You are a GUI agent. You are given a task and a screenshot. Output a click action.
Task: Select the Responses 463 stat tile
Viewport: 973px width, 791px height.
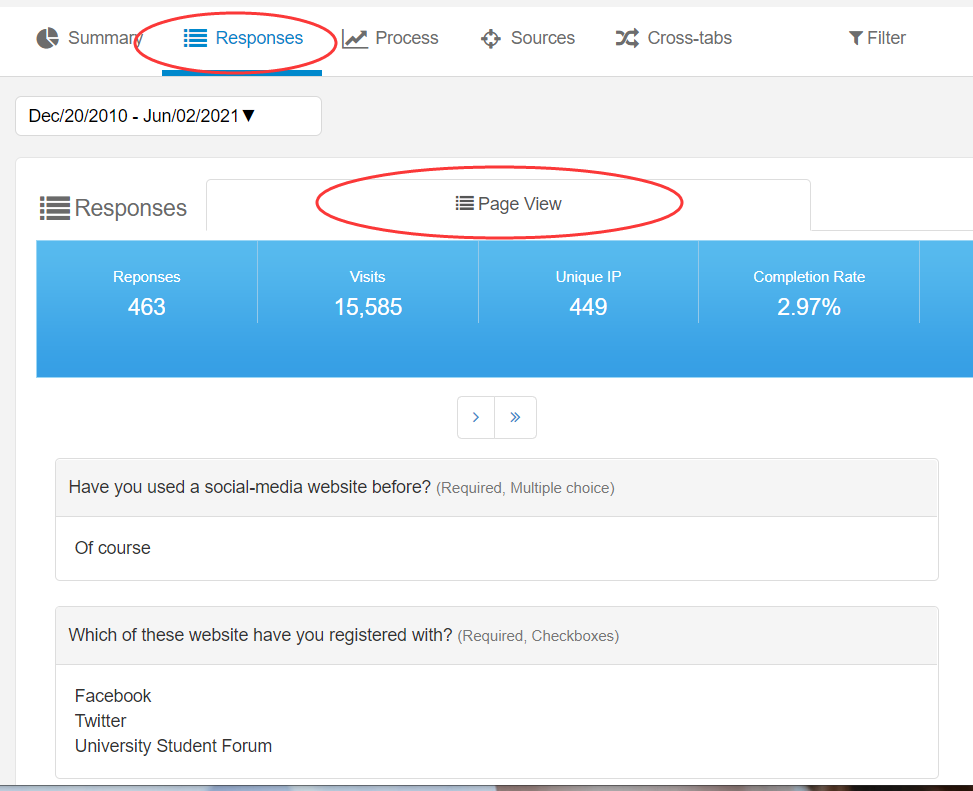point(147,294)
